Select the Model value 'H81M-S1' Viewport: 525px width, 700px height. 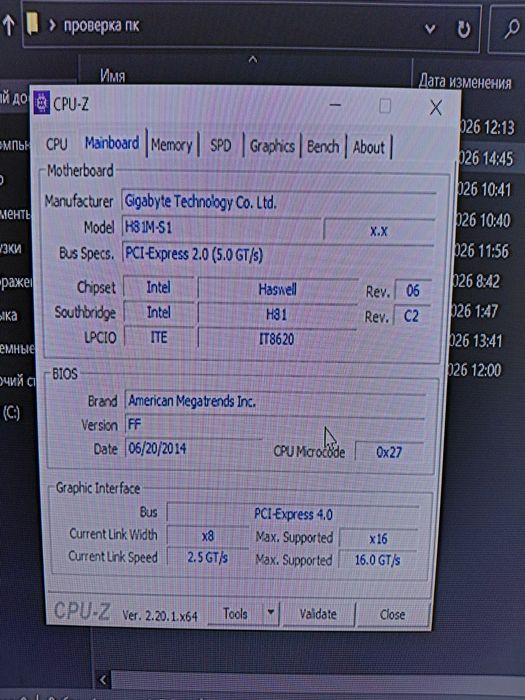pos(221,228)
